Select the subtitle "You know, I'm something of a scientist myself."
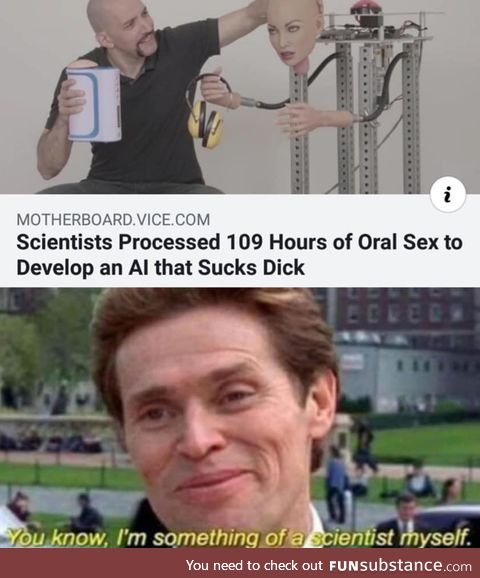 [240, 538]
